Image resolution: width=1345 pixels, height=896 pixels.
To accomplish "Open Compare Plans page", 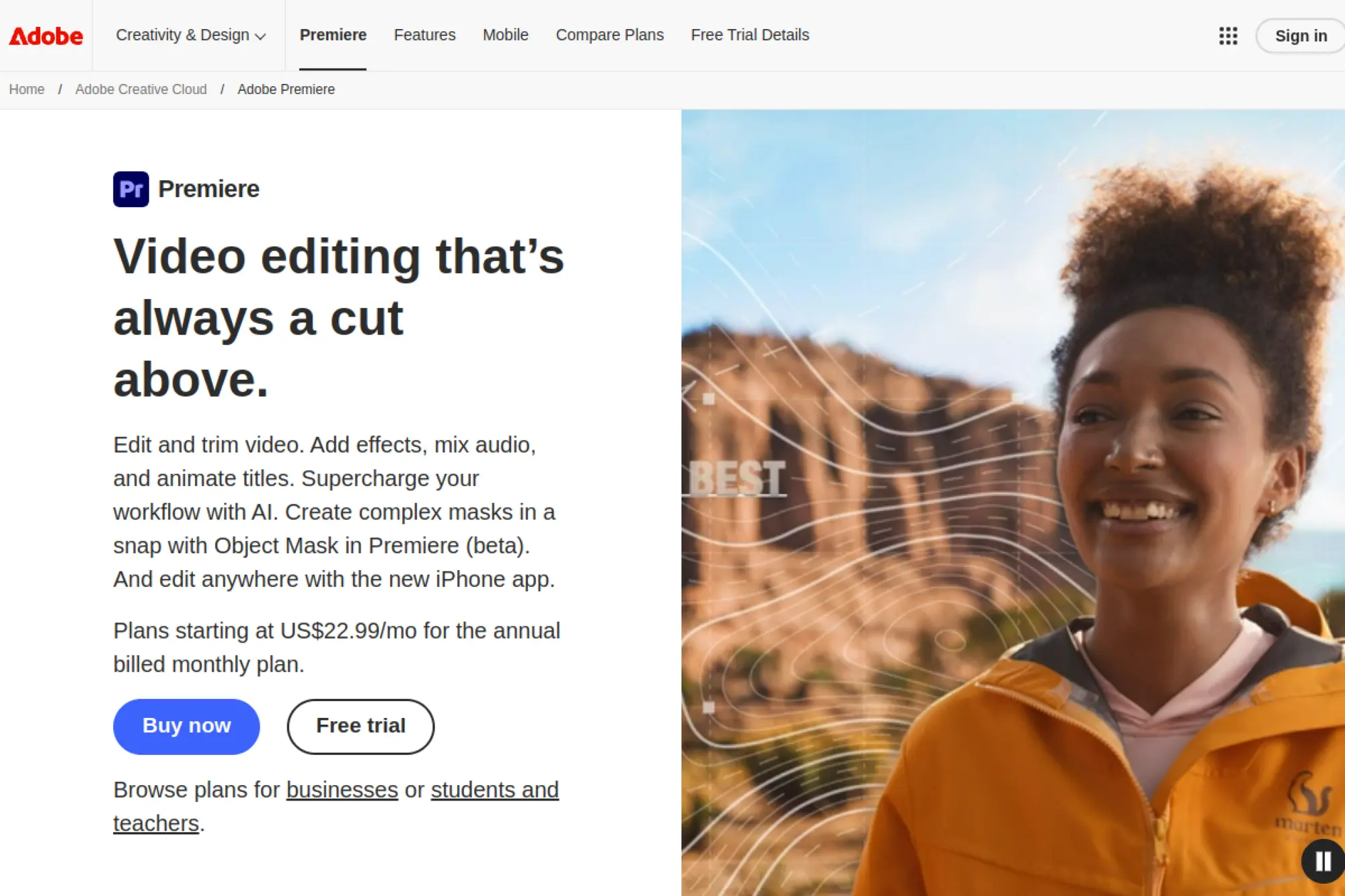I will (x=609, y=35).
